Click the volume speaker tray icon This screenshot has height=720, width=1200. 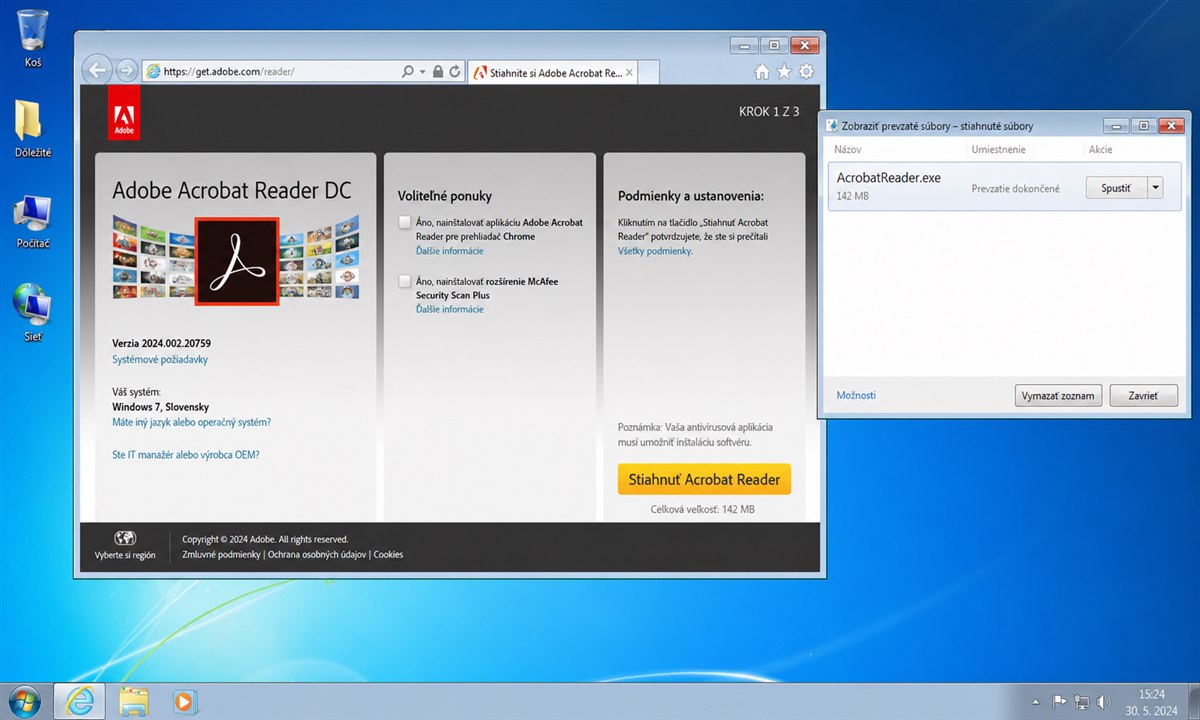pyautogui.click(x=1104, y=701)
